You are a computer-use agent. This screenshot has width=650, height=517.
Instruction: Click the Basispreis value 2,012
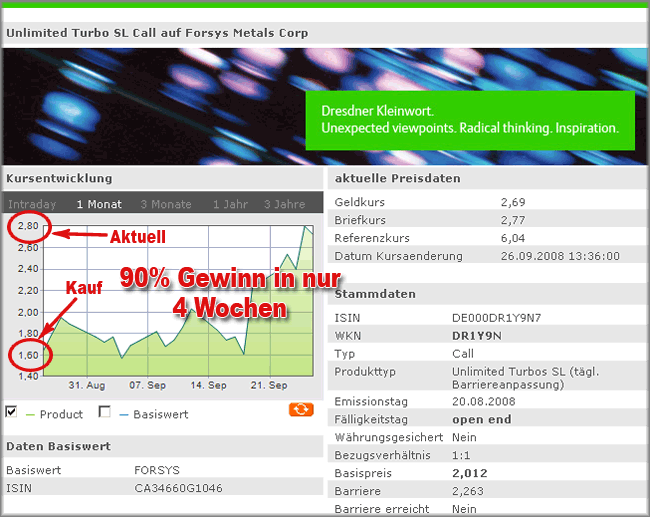[469, 473]
